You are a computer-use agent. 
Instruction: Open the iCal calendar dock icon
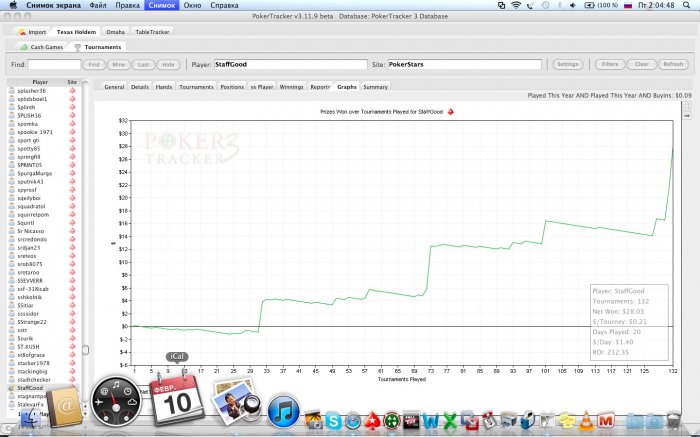177,401
